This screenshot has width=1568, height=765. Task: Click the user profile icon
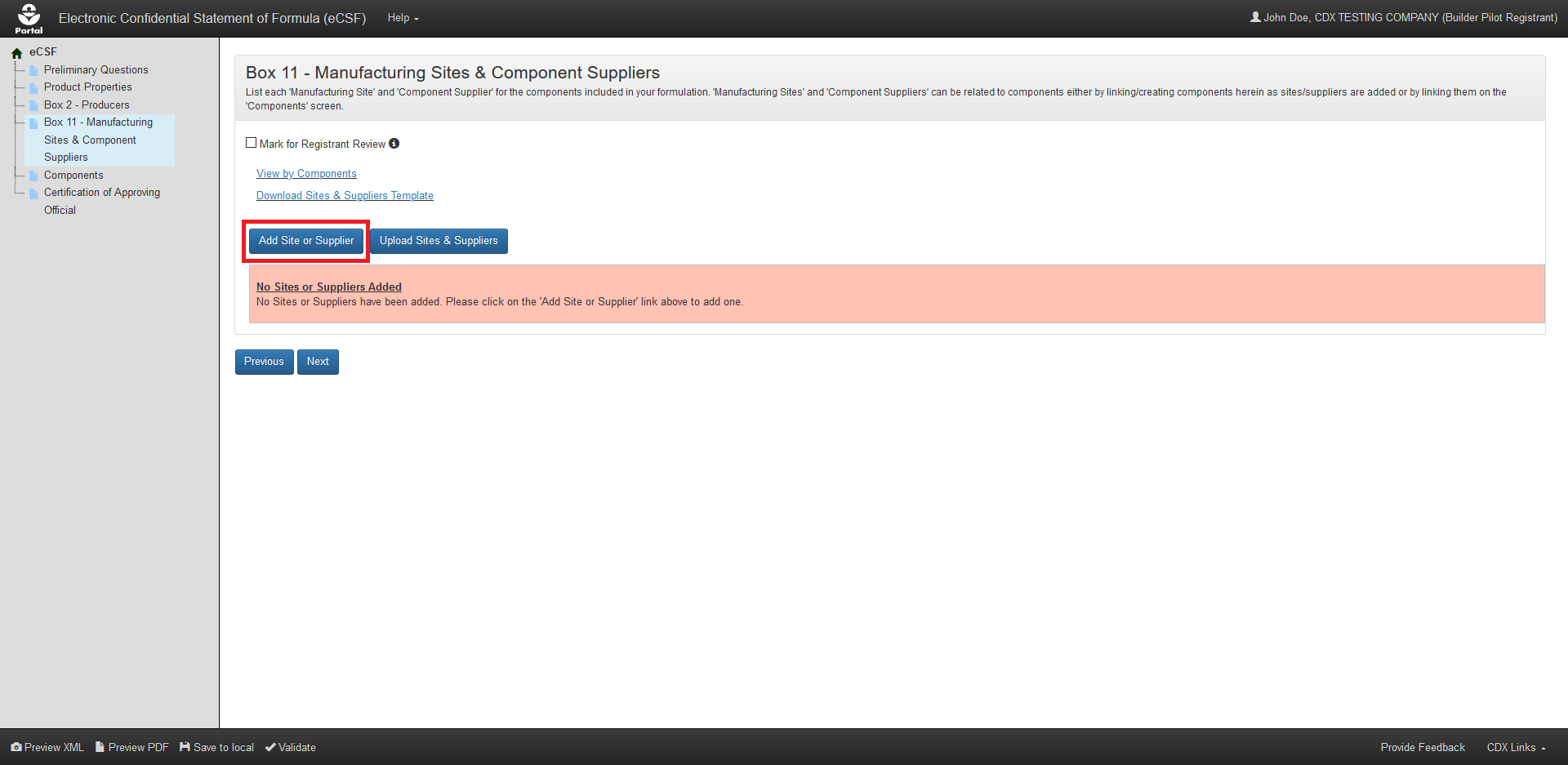1255,17
